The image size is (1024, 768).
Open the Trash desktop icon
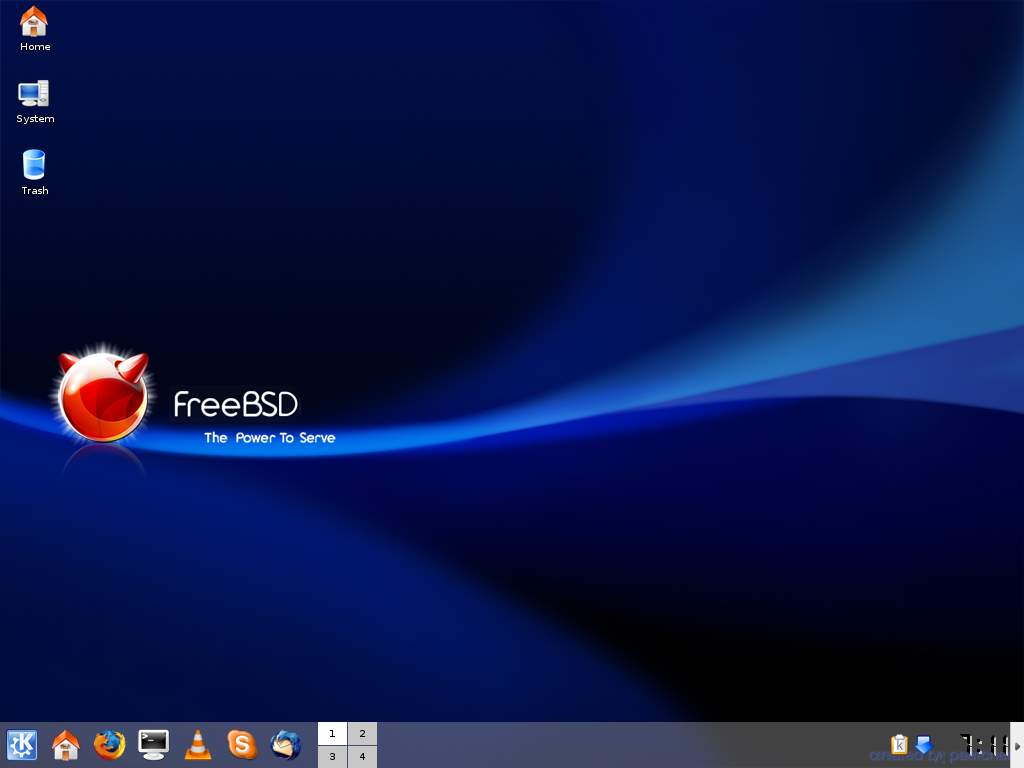pyautogui.click(x=34, y=173)
